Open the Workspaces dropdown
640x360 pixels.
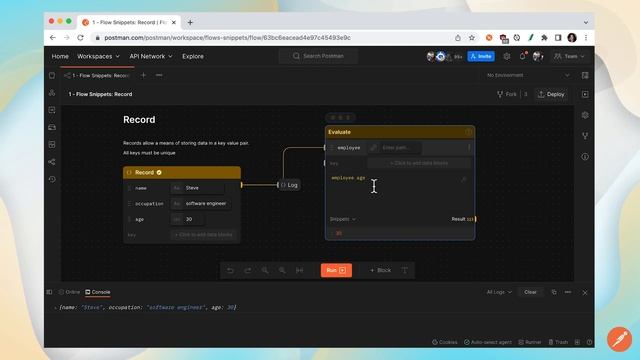point(98,56)
